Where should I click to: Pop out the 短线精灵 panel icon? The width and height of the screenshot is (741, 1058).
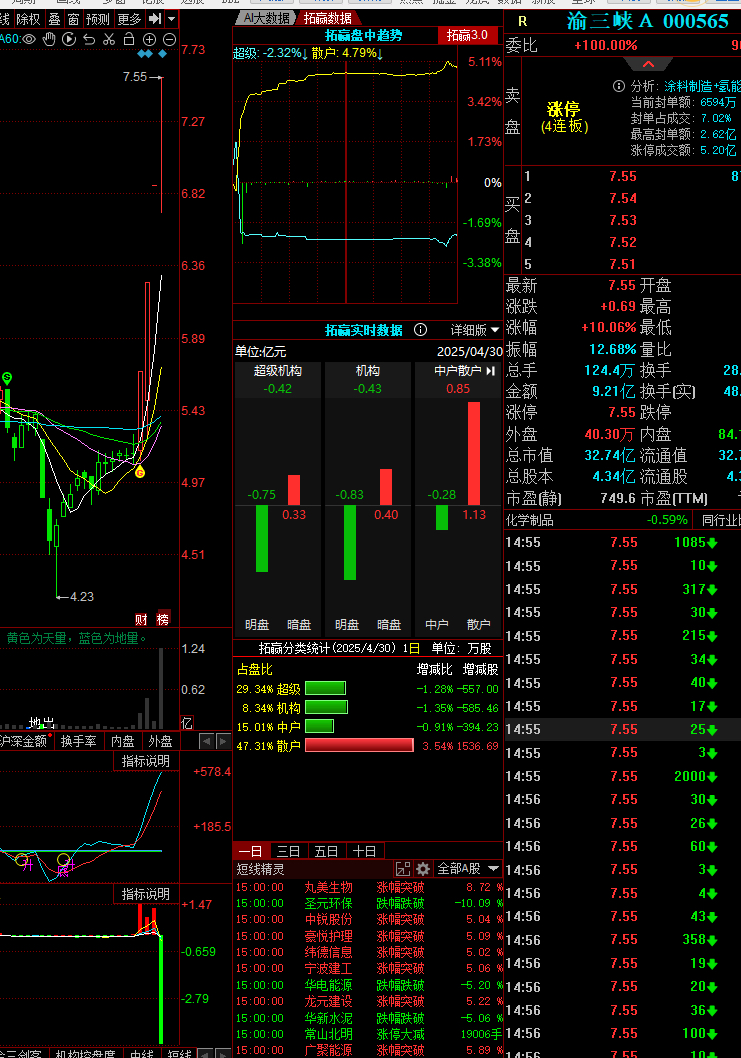(x=403, y=869)
